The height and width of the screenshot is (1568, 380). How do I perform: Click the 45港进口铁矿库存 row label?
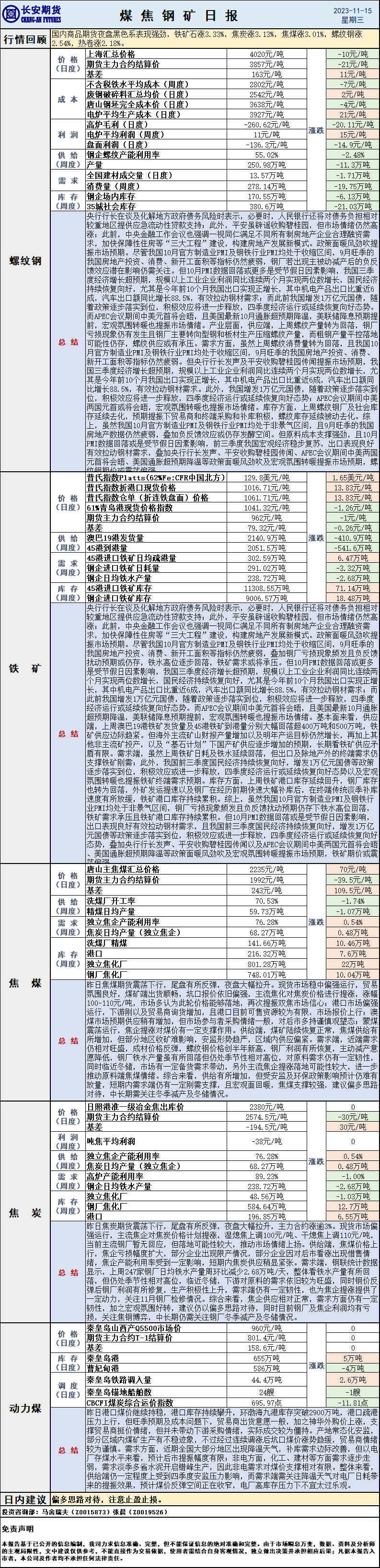pos(119,588)
